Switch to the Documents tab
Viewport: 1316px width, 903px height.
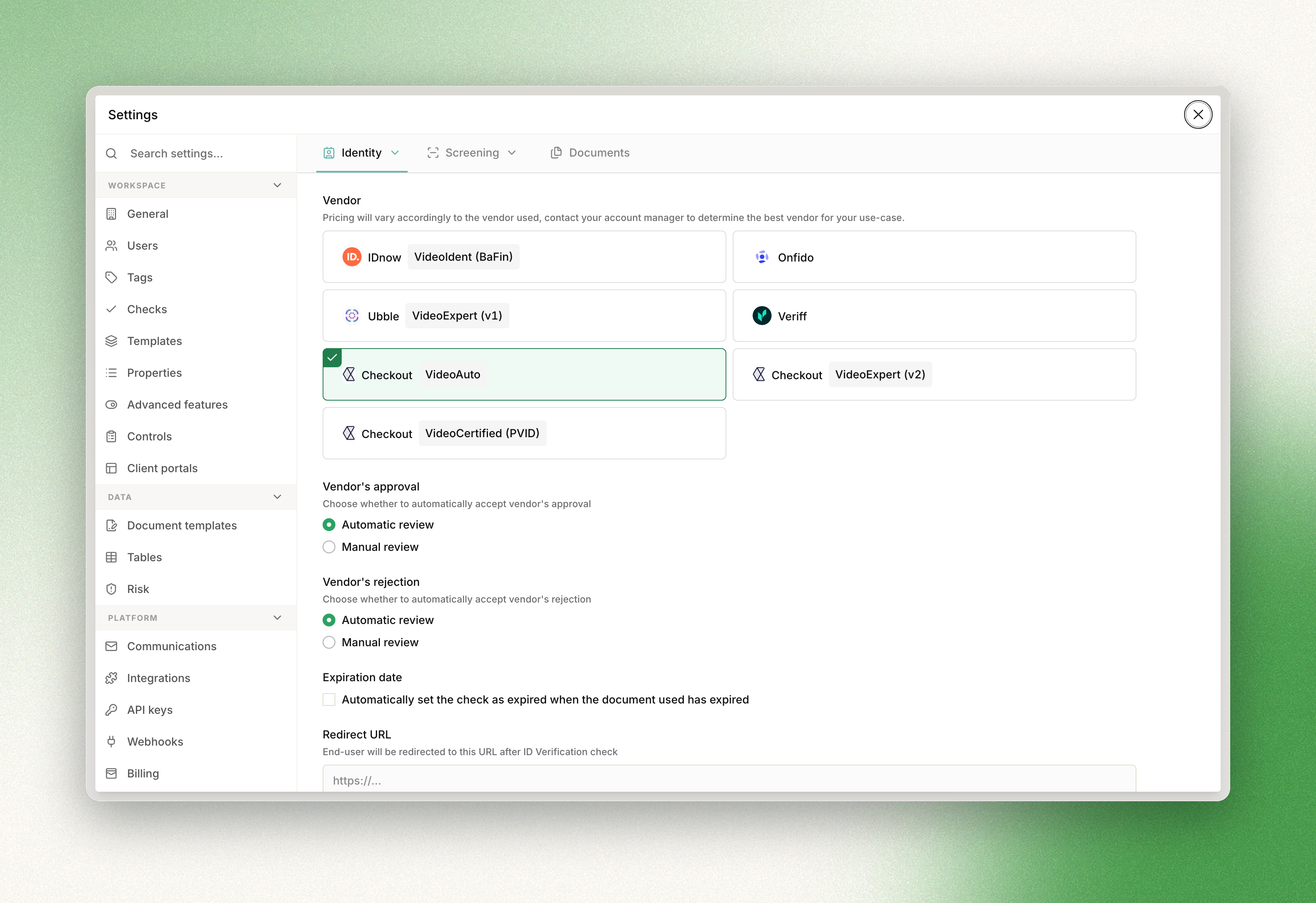pos(590,153)
